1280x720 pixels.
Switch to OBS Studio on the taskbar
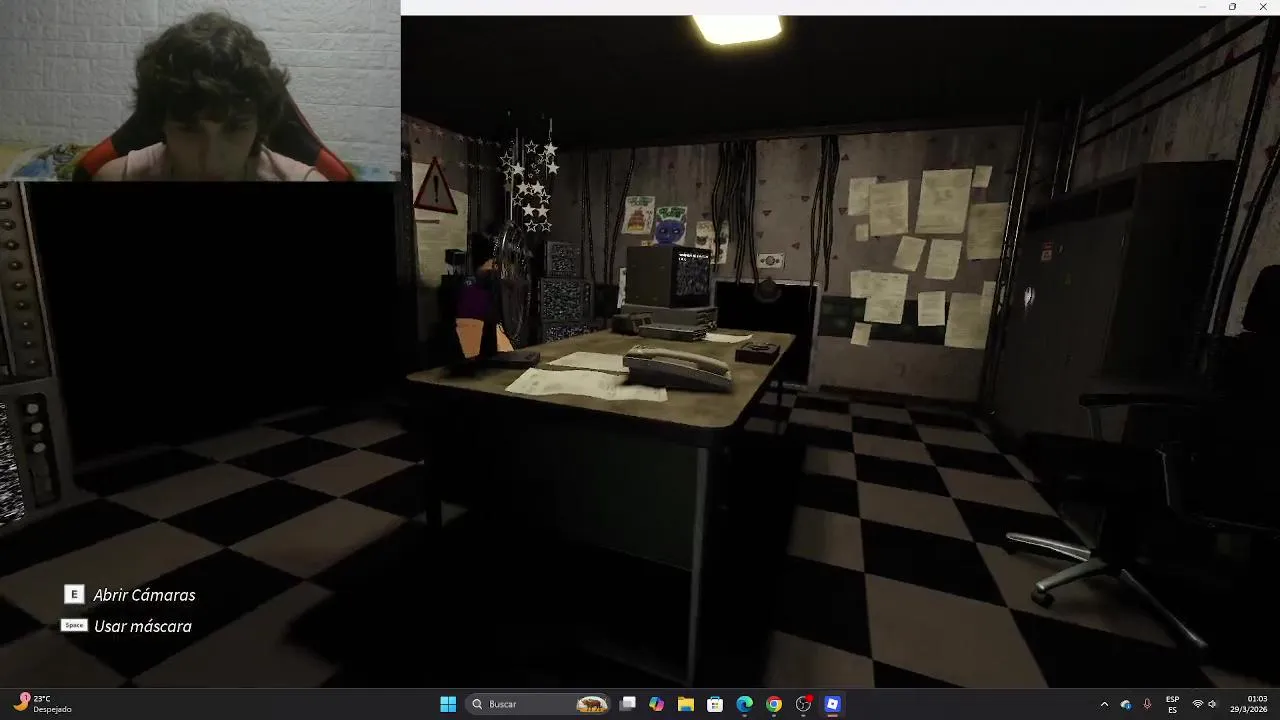tap(803, 704)
